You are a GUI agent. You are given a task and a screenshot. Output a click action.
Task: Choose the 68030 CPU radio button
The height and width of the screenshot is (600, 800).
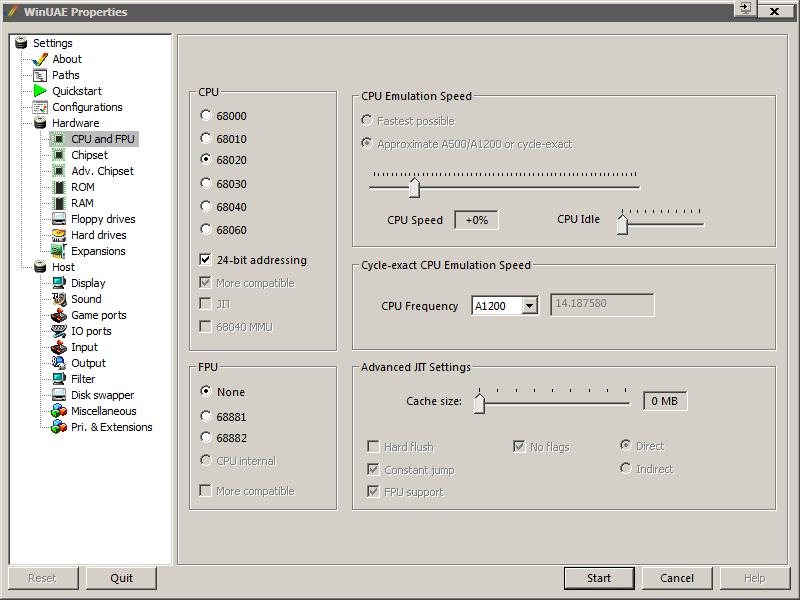click(206, 183)
